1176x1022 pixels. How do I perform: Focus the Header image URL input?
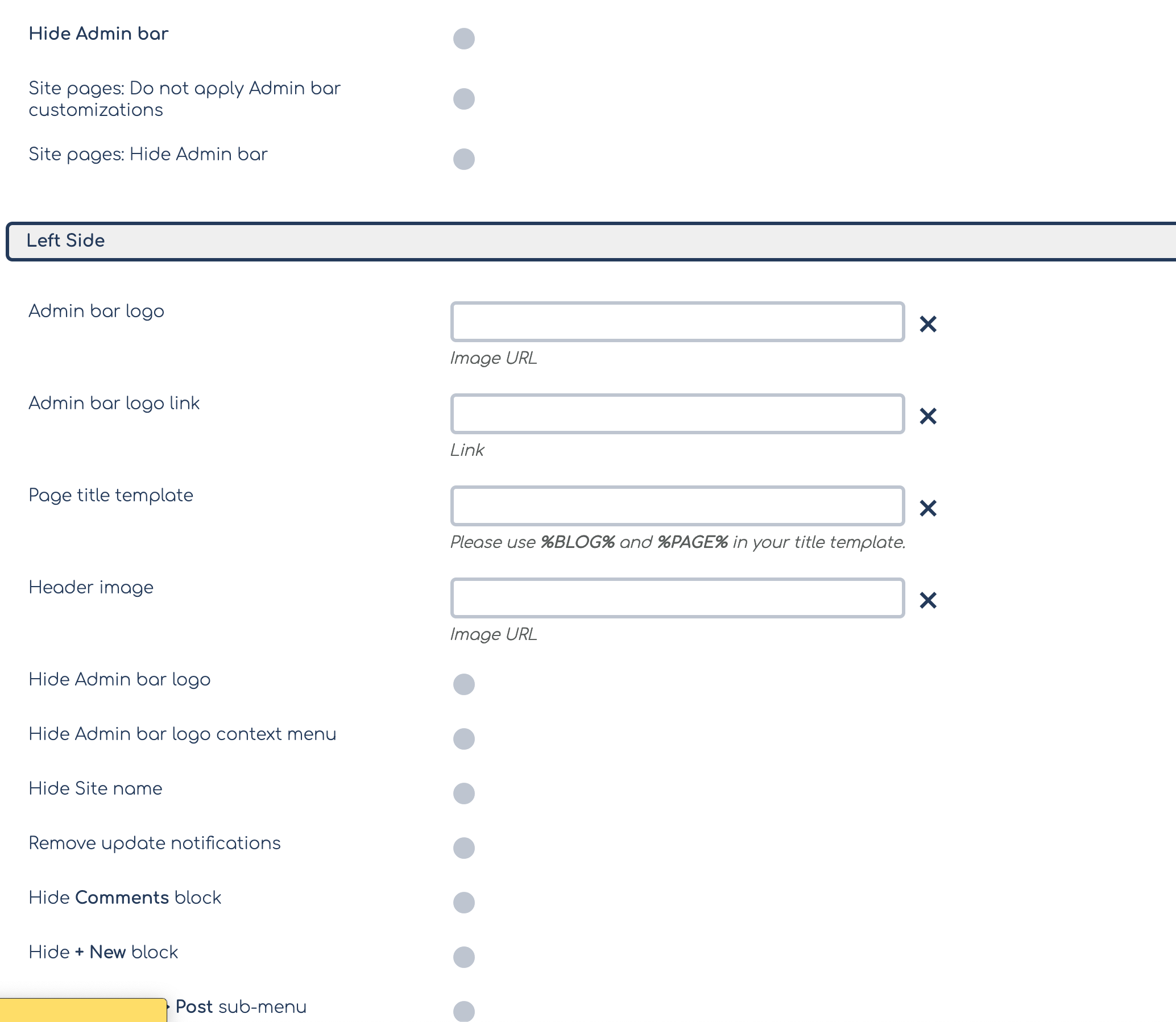pyautogui.click(x=677, y=599)
